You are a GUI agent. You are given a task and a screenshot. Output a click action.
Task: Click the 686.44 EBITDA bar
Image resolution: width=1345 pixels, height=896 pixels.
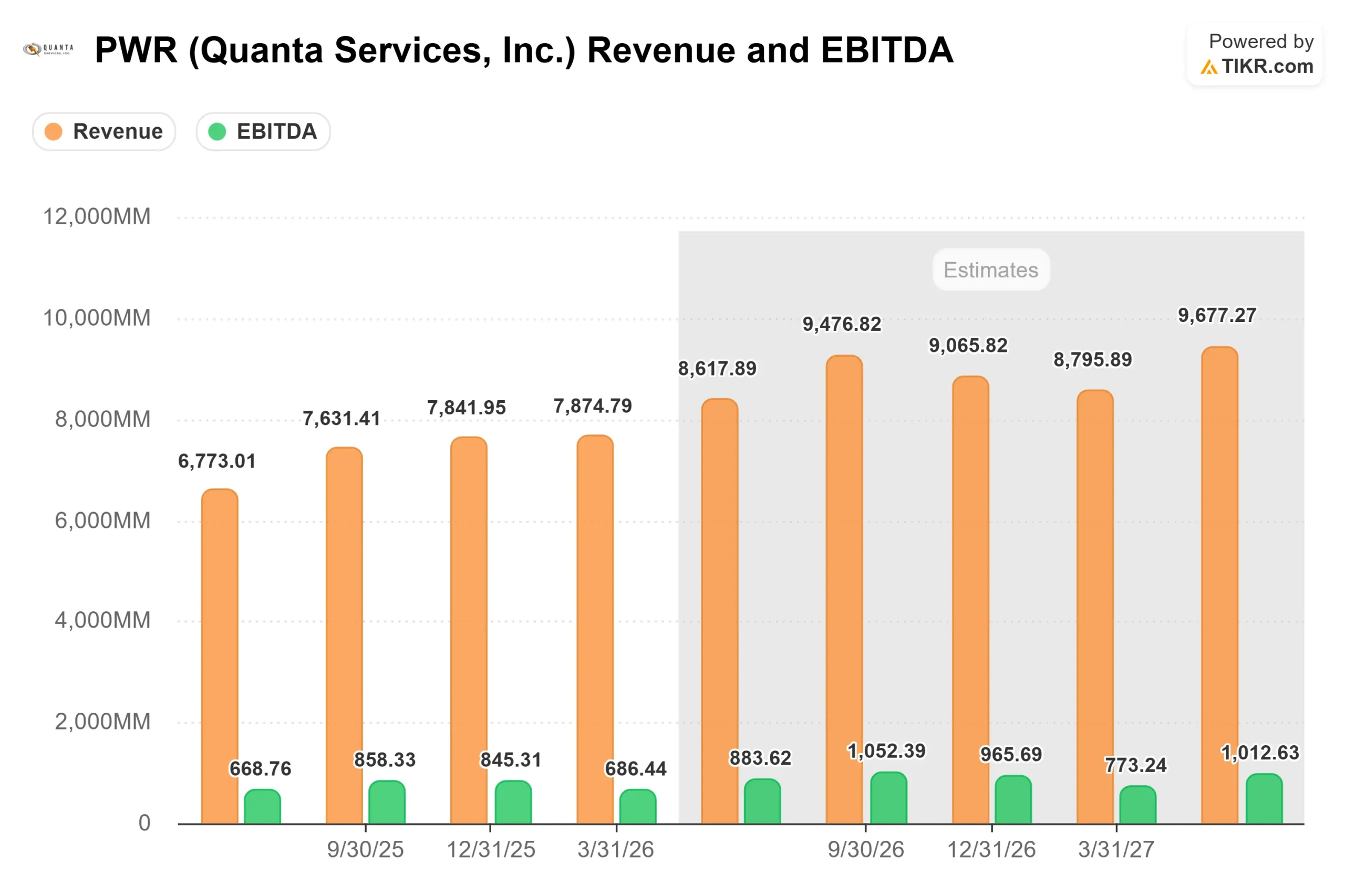(638, 806)
